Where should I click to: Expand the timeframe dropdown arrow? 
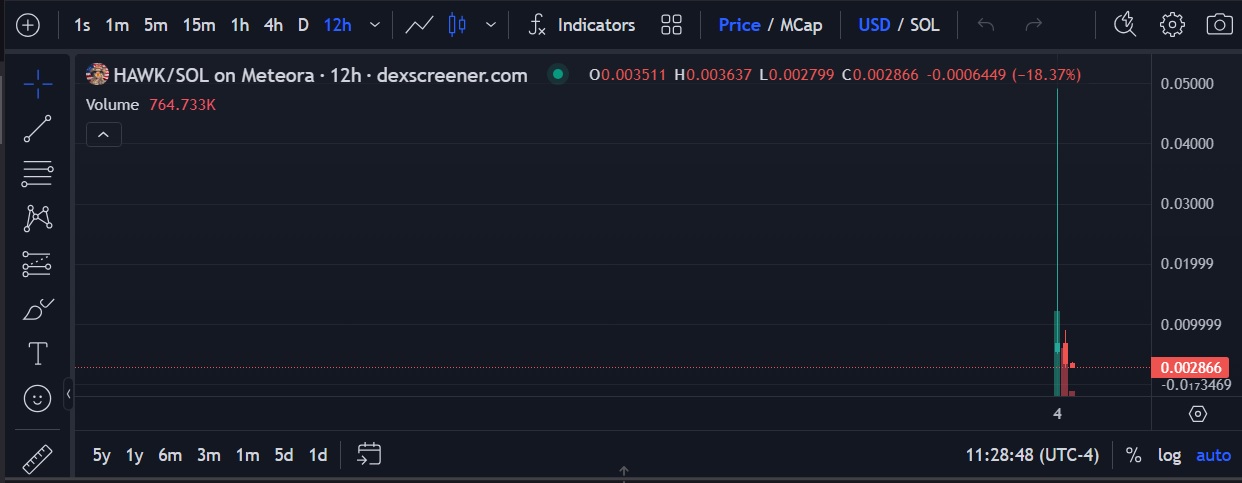coord(374,25)
